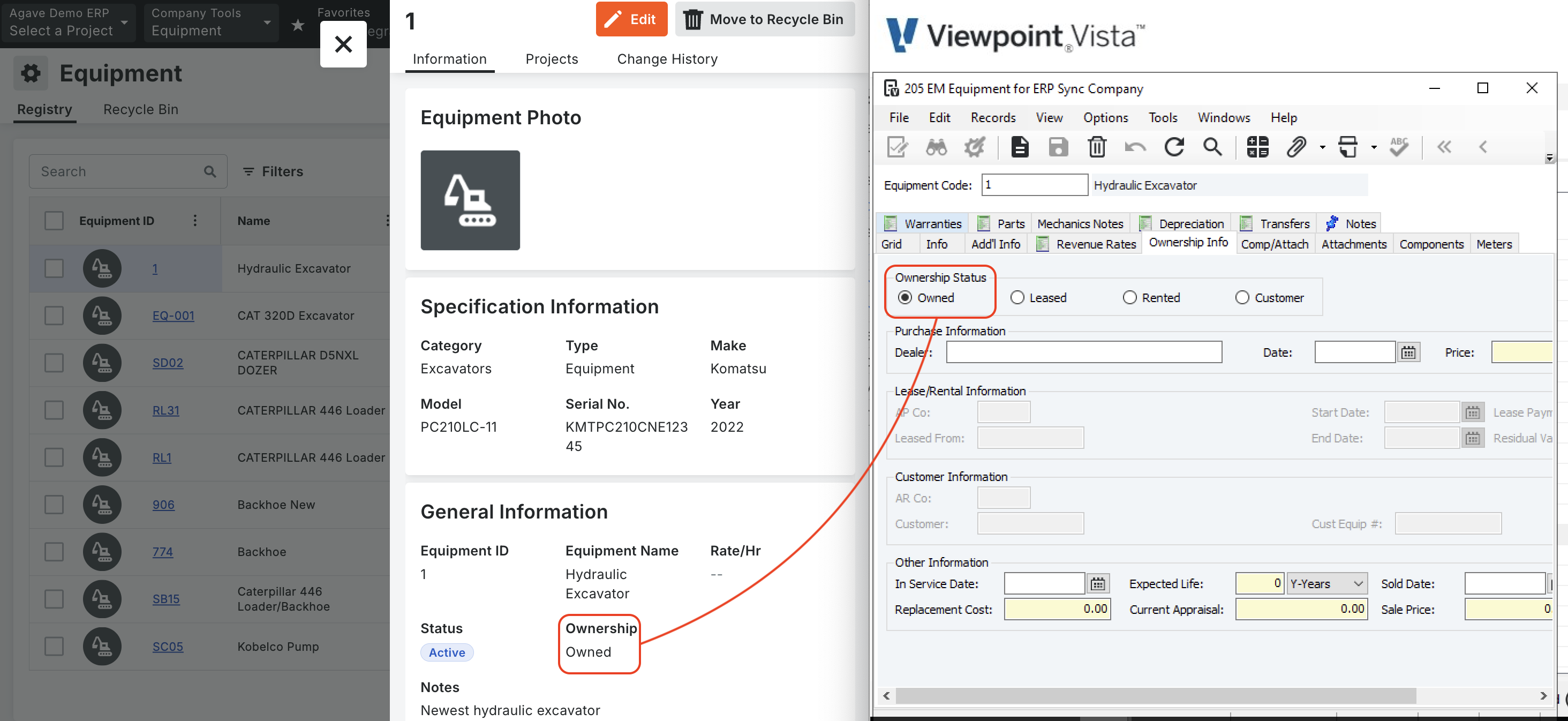Image resolution: width=1568 pixels, height=721 pixels.
Task: Open the In Service Date calendar picker
Action: (x=1097, y=583)
